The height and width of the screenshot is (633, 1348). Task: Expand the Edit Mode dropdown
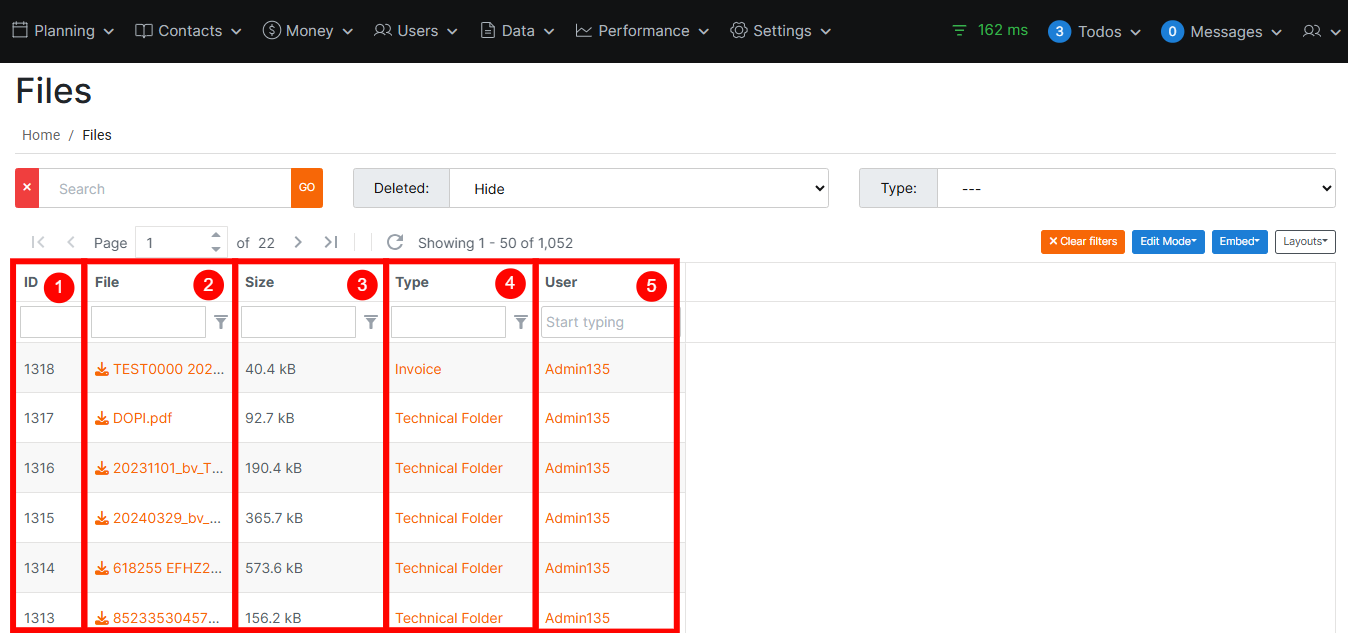pos(1168,242)
